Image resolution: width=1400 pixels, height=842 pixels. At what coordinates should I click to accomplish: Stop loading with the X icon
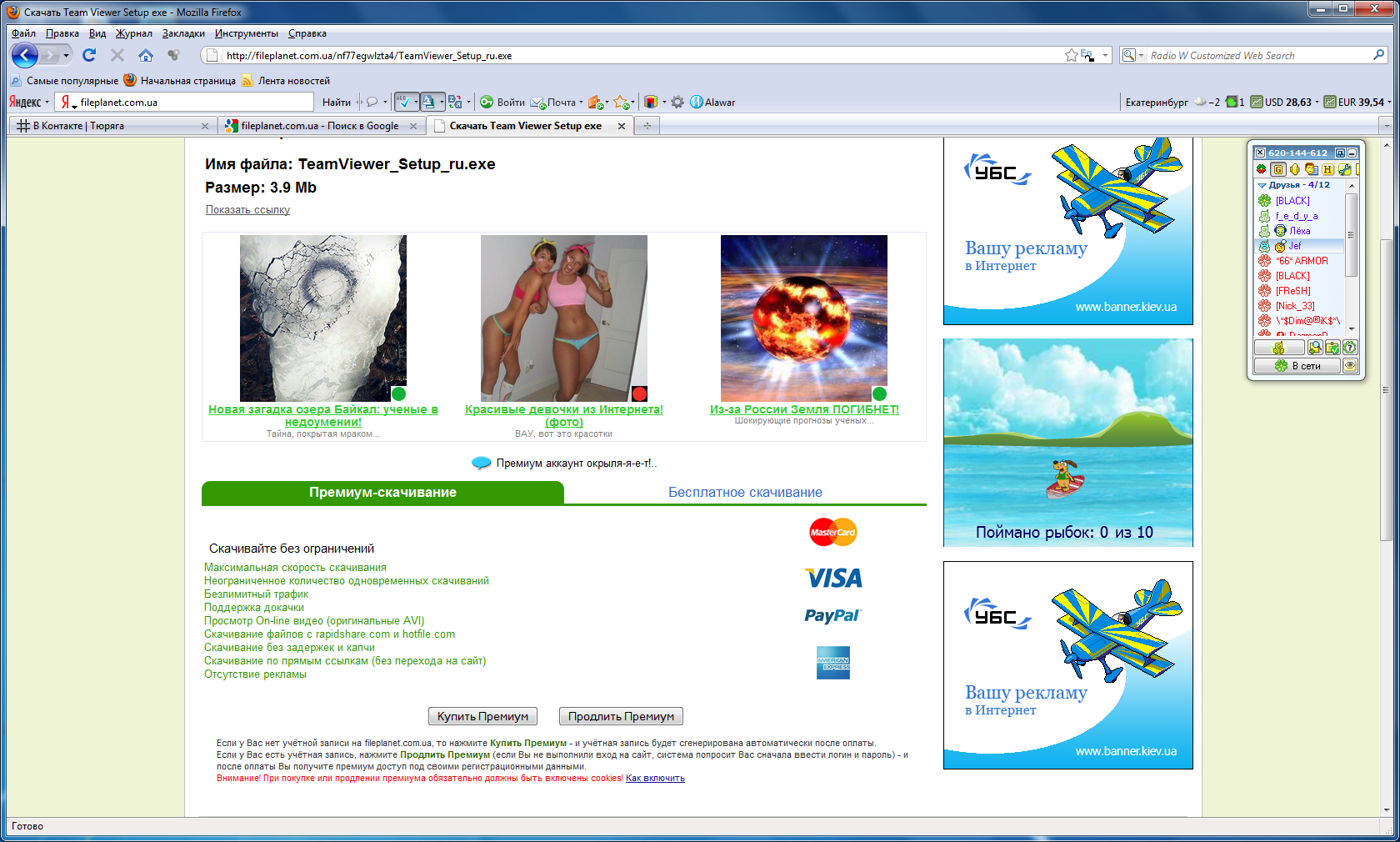[x=117, y=55]
